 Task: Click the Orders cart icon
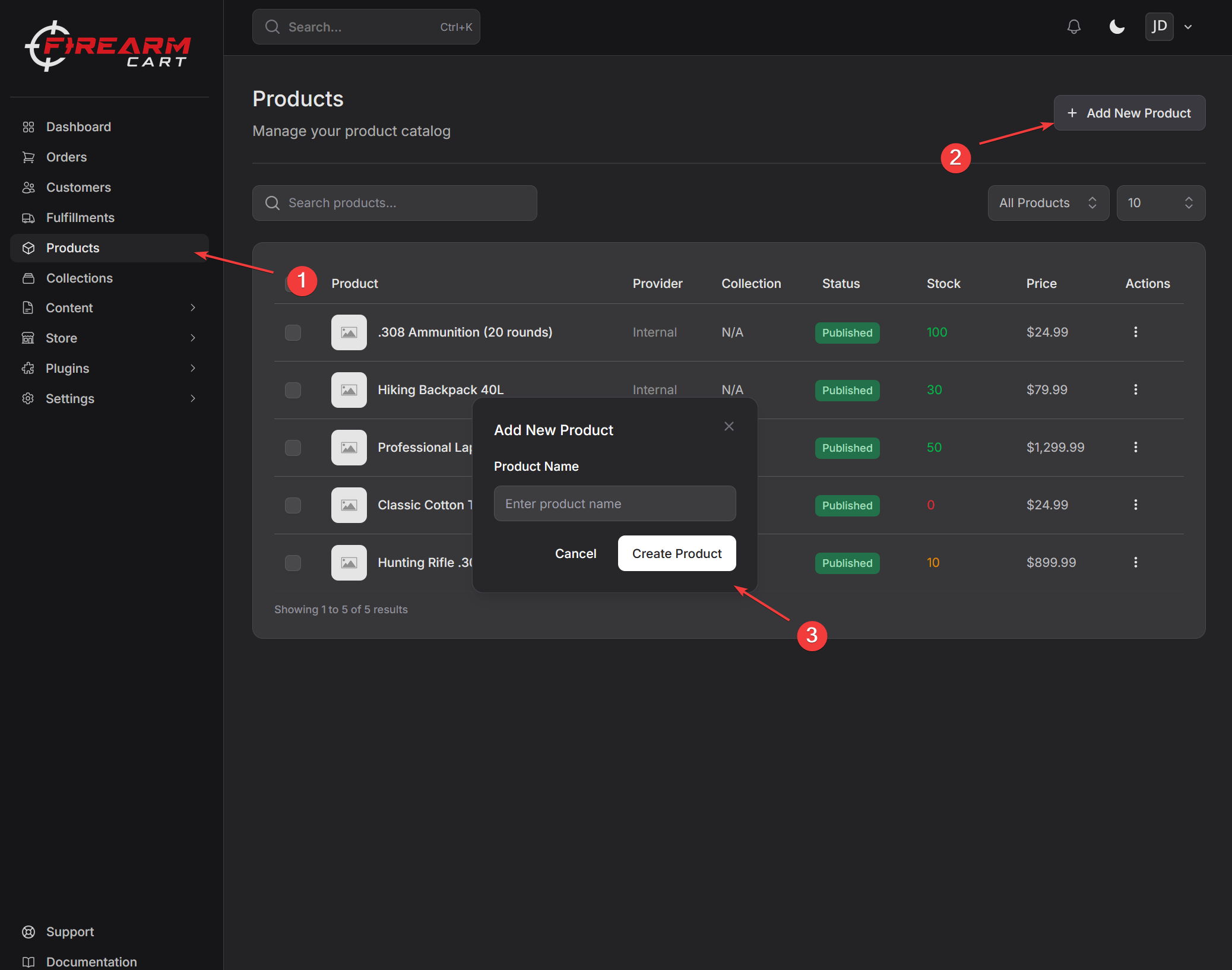[28, 157]
